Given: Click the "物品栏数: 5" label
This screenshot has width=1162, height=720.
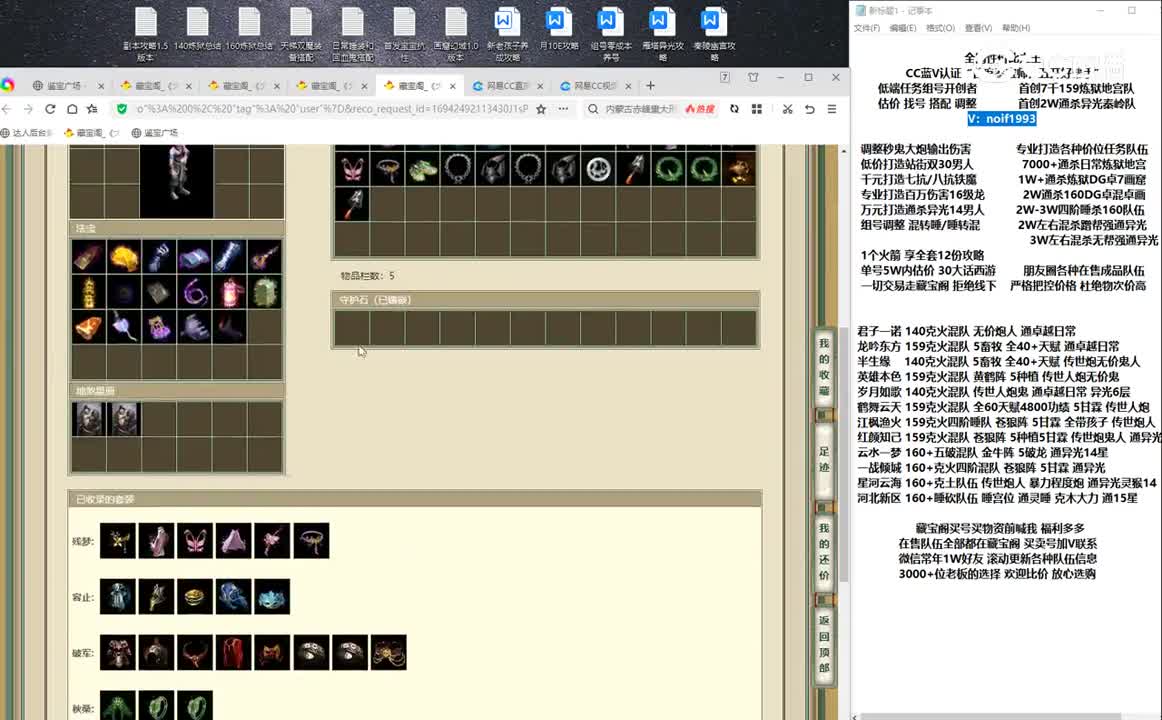Looking at the screenshot, I should [x=368, y=276].
